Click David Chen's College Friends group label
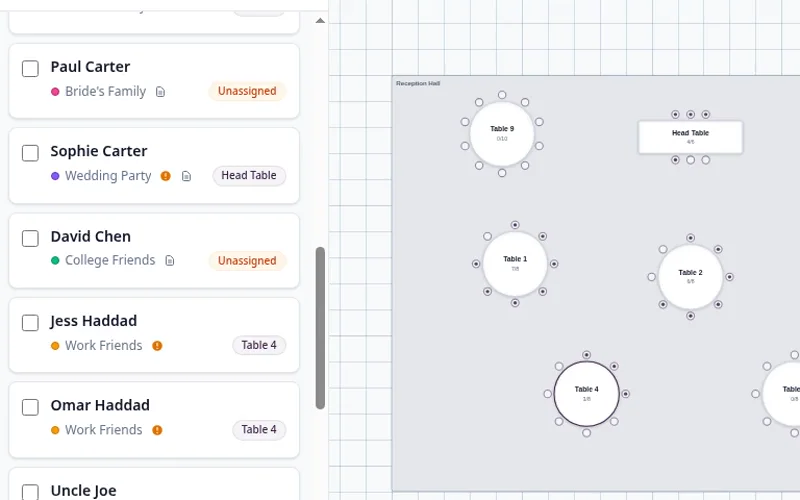The height and width of the screenshot is (500, 800). (110, 260)
